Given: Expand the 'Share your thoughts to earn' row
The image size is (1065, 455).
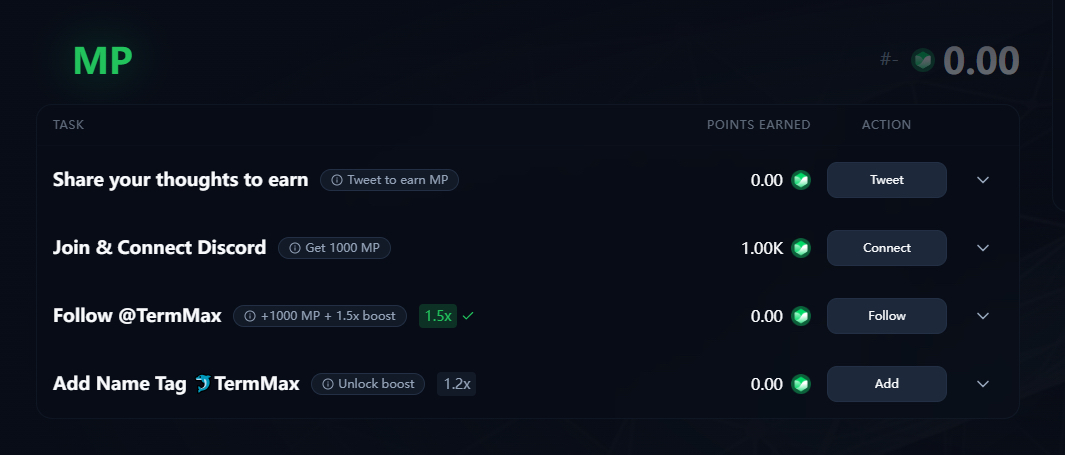Looking at the screenshot, I should tap(983, 180).
